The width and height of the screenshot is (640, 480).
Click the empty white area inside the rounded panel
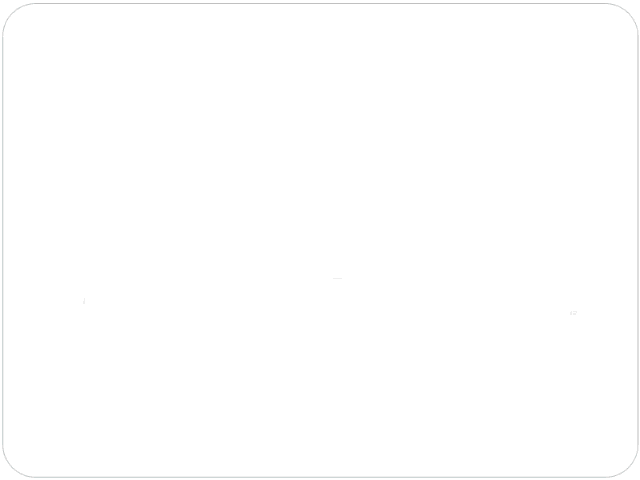[x=320, y=163]
